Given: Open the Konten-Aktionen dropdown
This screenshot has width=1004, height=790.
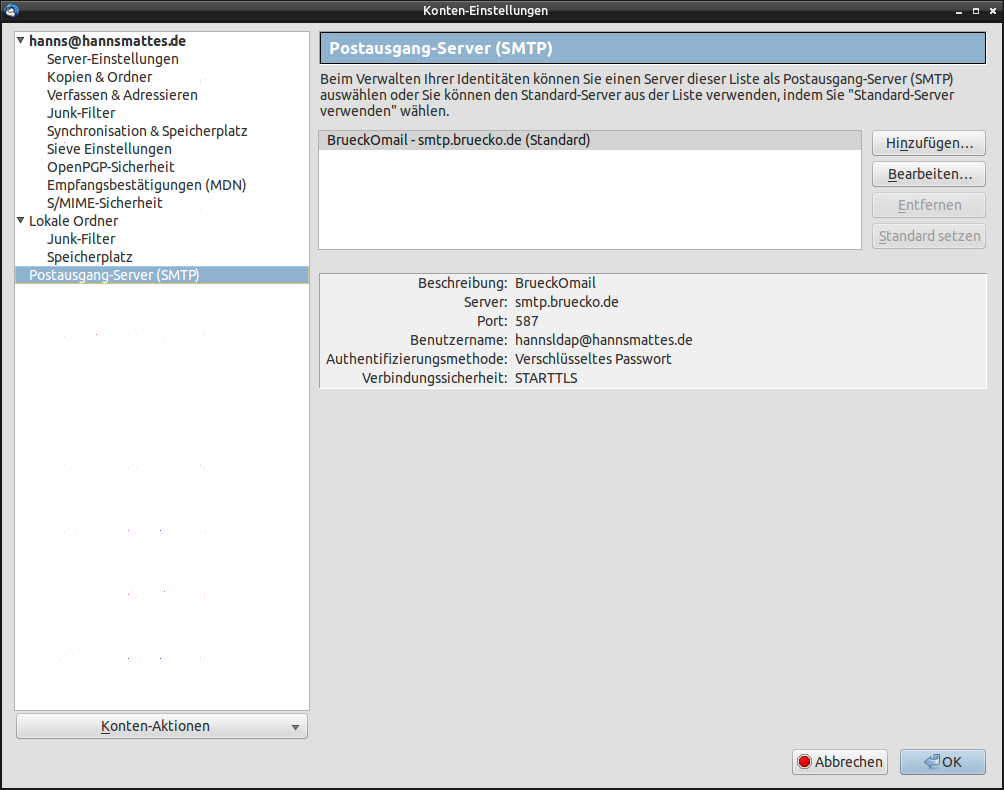Looking at the screenshot, I should point(162,726).
